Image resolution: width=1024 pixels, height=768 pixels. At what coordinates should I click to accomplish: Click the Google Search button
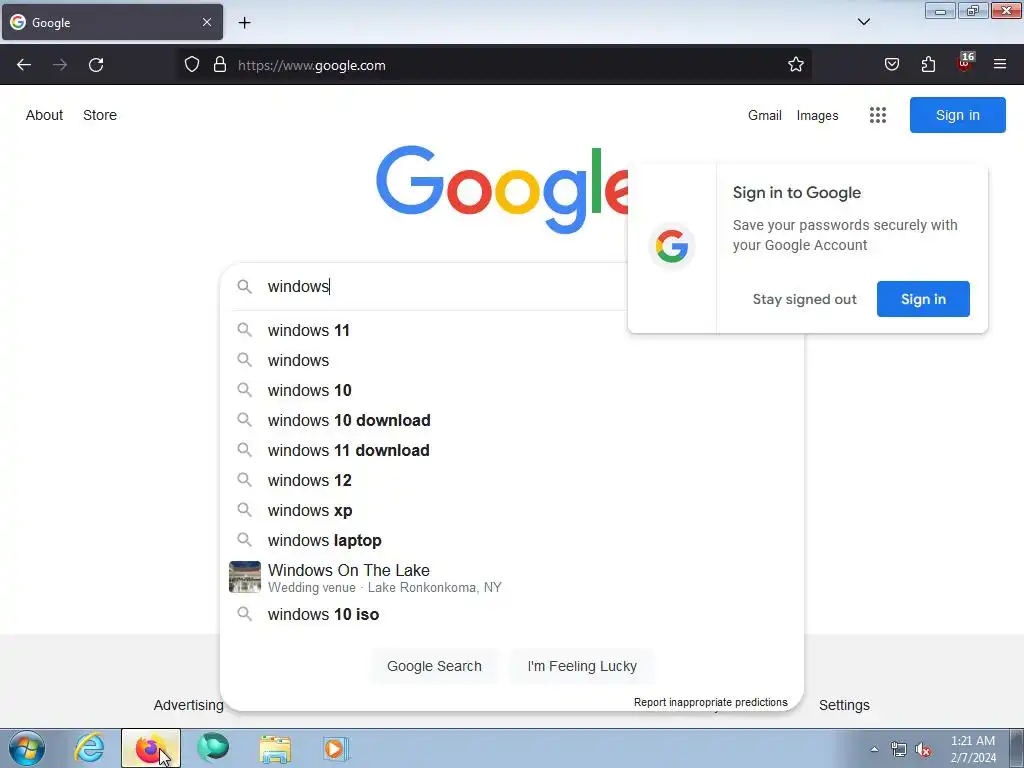point(434,666)
